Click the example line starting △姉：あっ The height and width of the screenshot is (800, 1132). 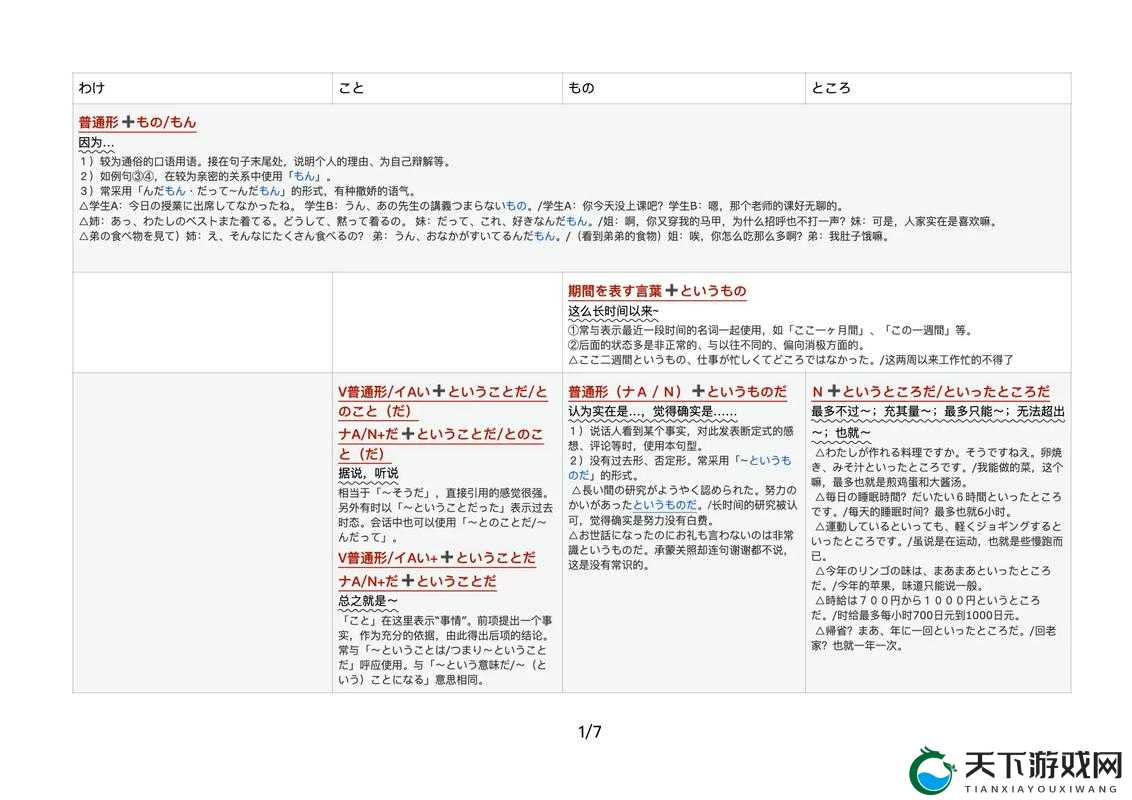click(538, 221)
